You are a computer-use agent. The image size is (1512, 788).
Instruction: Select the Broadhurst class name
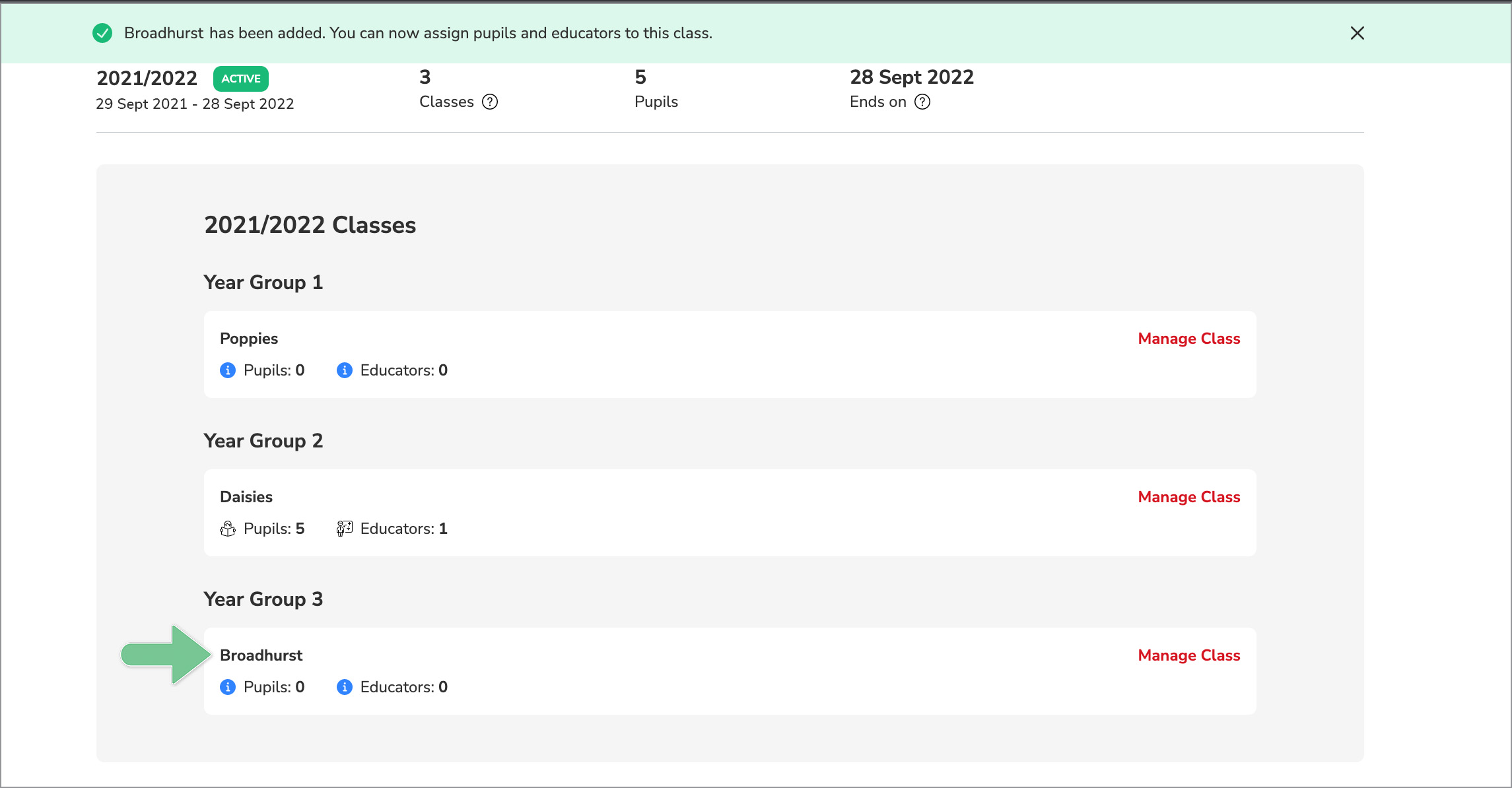coord(261,655)
